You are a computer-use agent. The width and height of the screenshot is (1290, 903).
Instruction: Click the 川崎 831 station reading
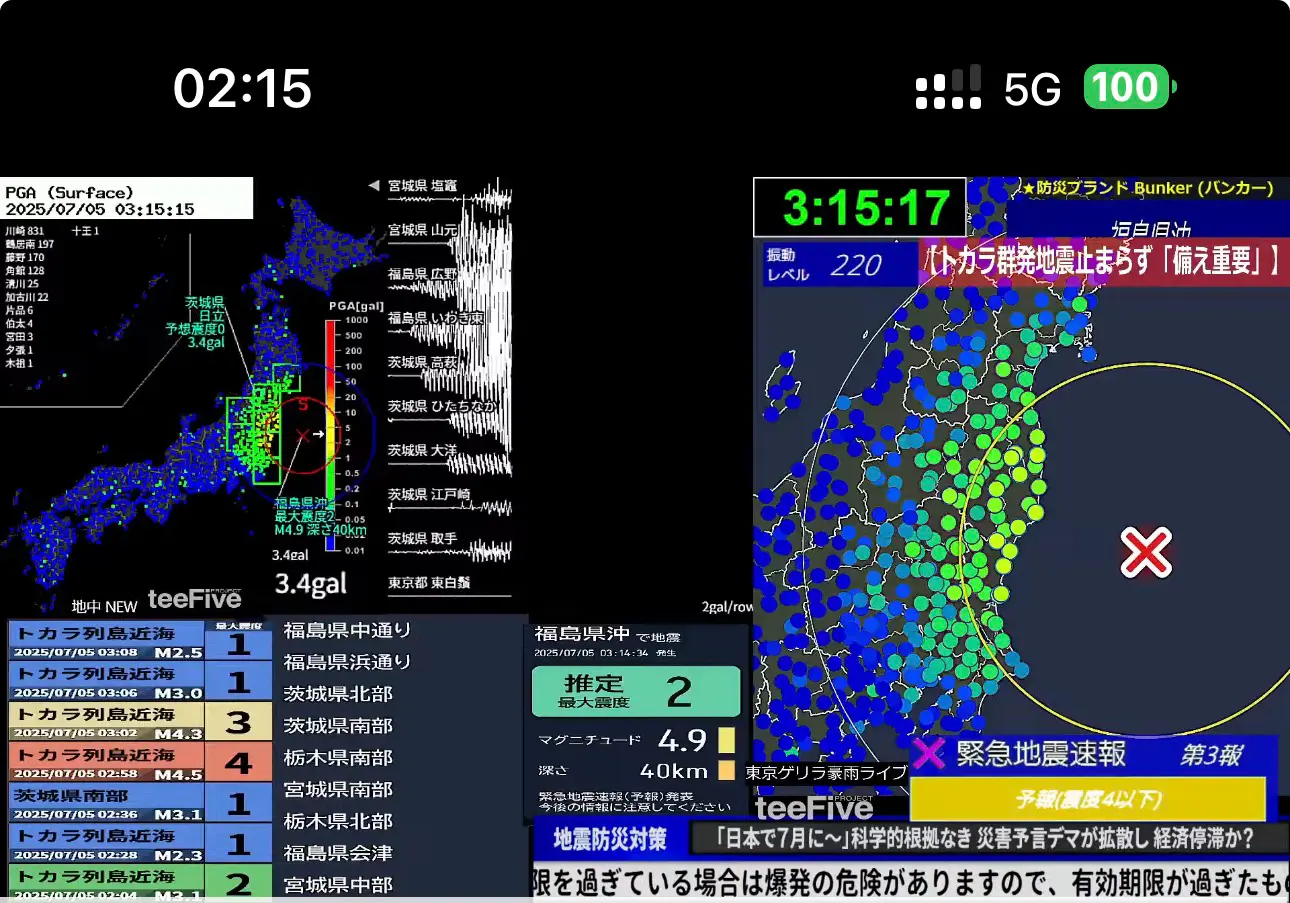(x=25, y=230)
